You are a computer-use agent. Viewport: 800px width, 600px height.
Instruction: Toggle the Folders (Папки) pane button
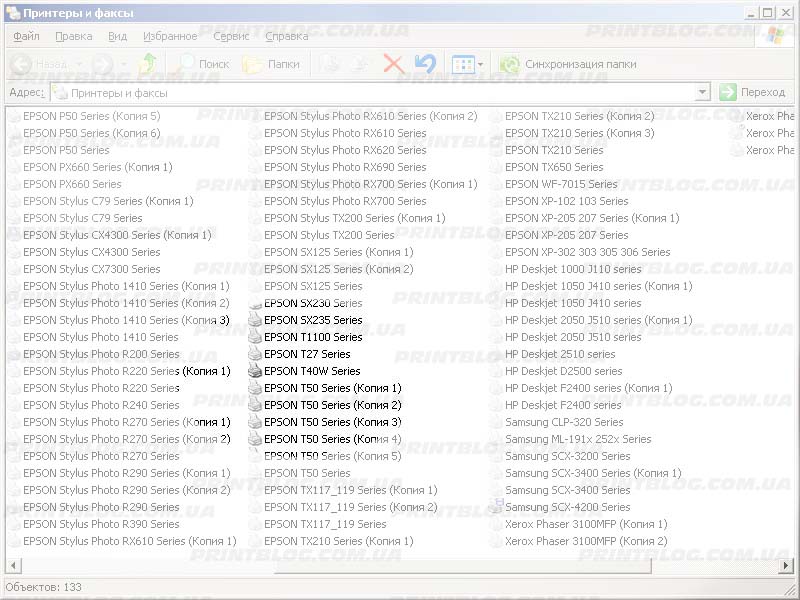[x=271, y=64]
